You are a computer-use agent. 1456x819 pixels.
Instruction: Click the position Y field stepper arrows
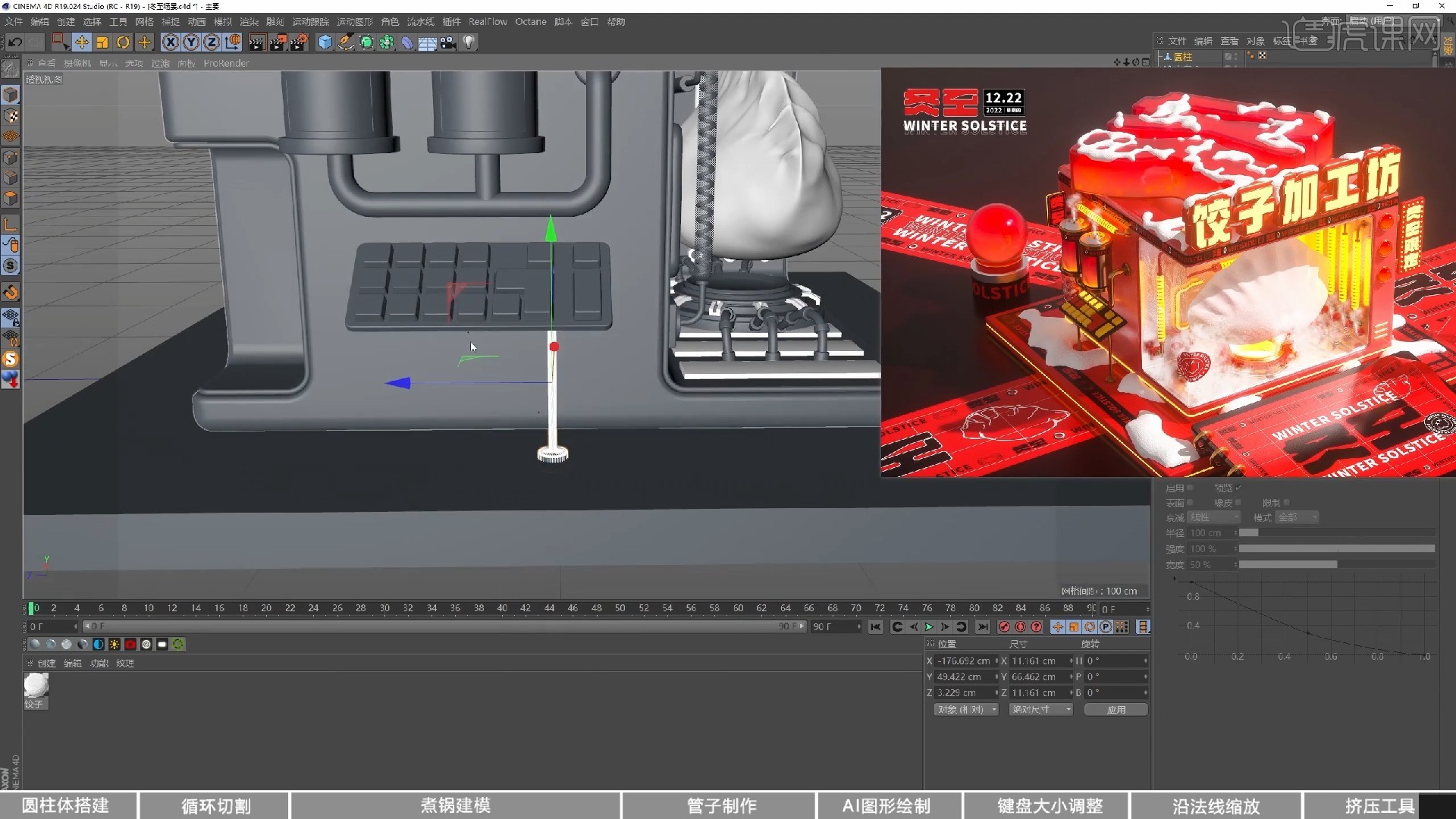(x=996, y=677)
